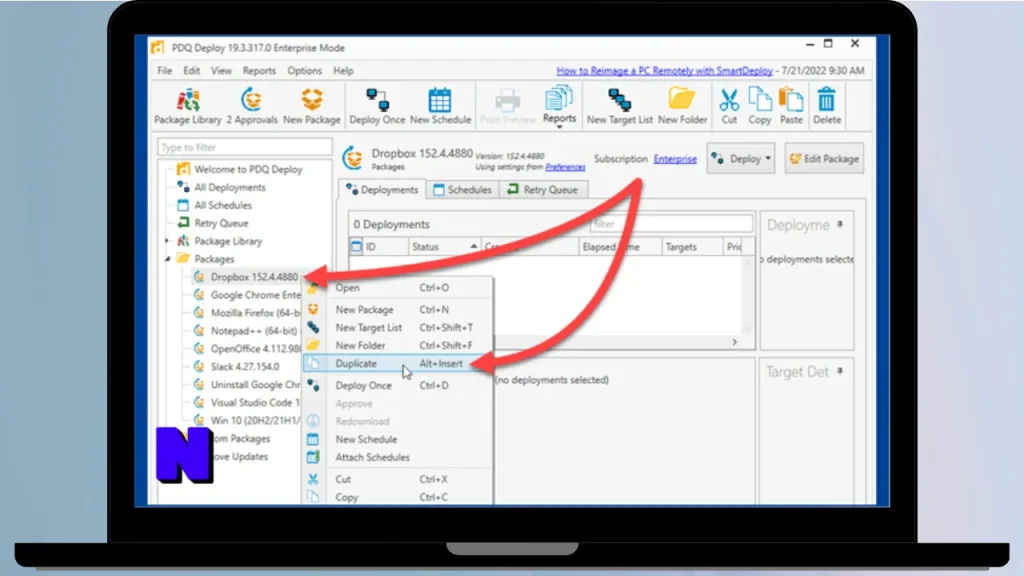Click the Print Preview toolbar icon

pyautogui.click(x=507, y=106)
